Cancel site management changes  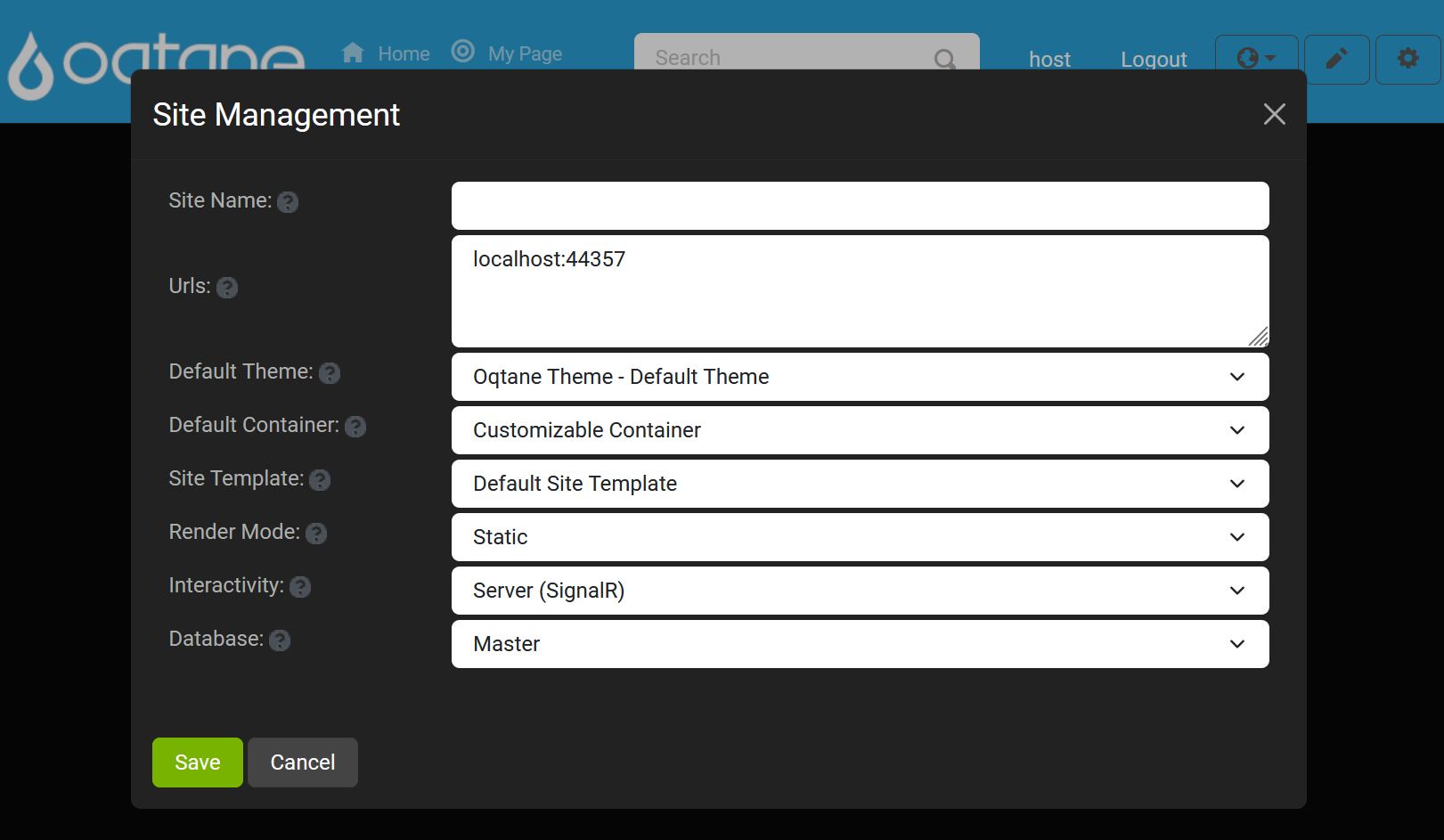tap(303, 763)
